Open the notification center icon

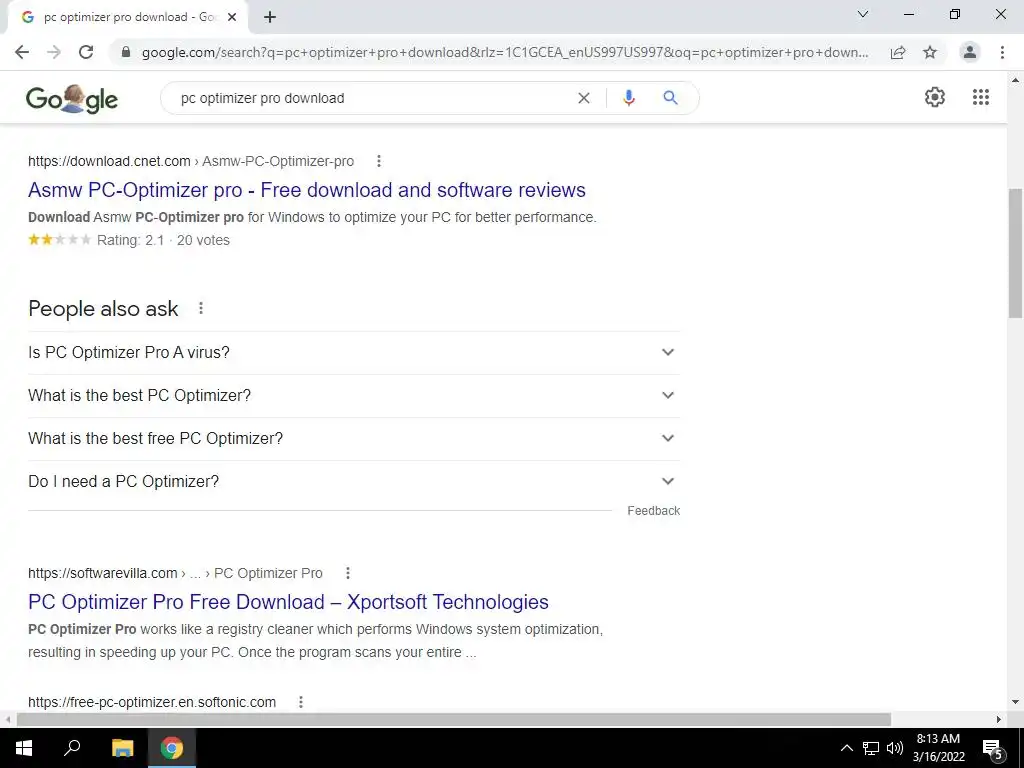click(993, 748)
